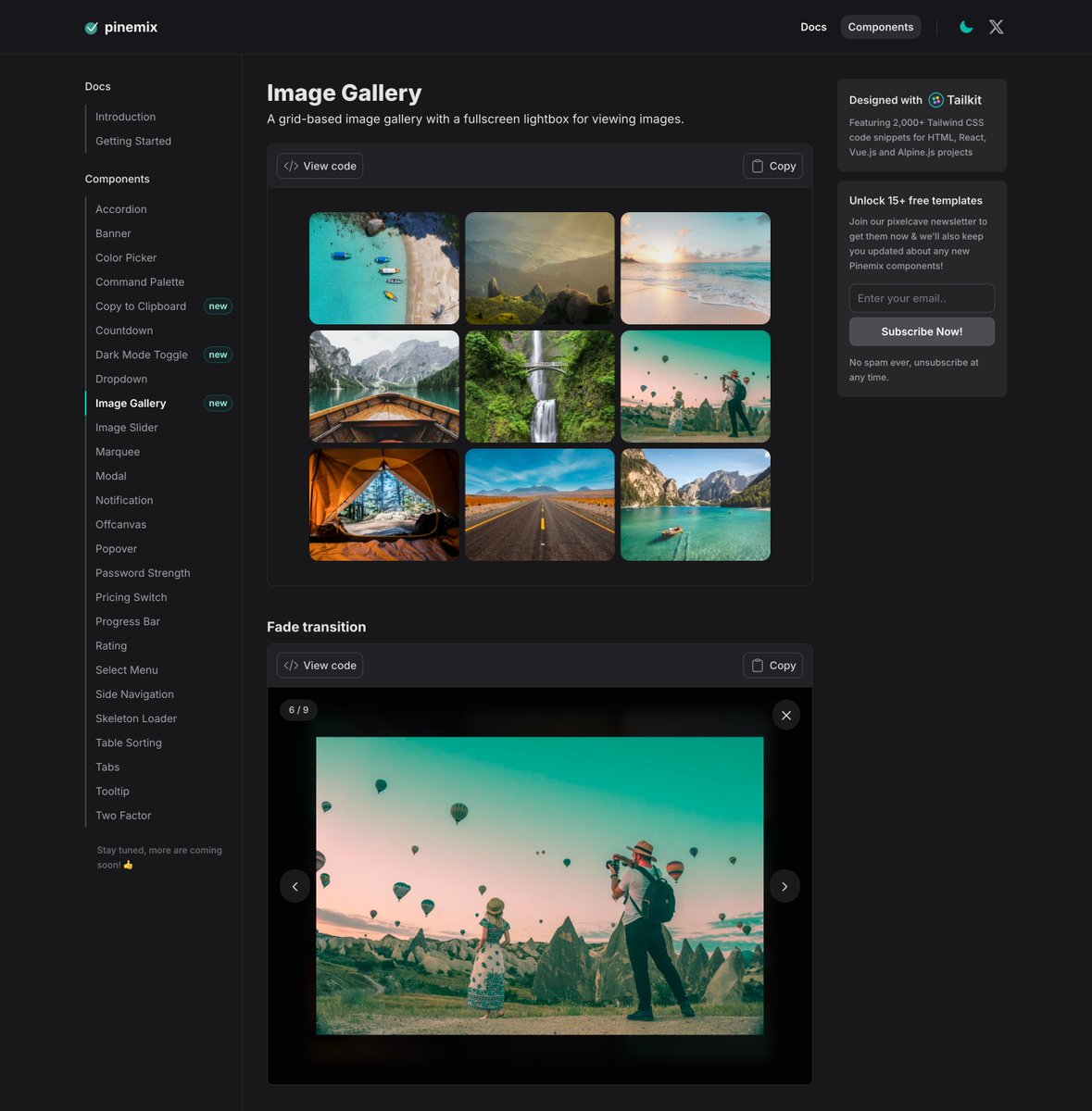Click the large balloons lightbox image
Image resolution: width=1092 pixels, height=1111 pixels.
(540, 886)
